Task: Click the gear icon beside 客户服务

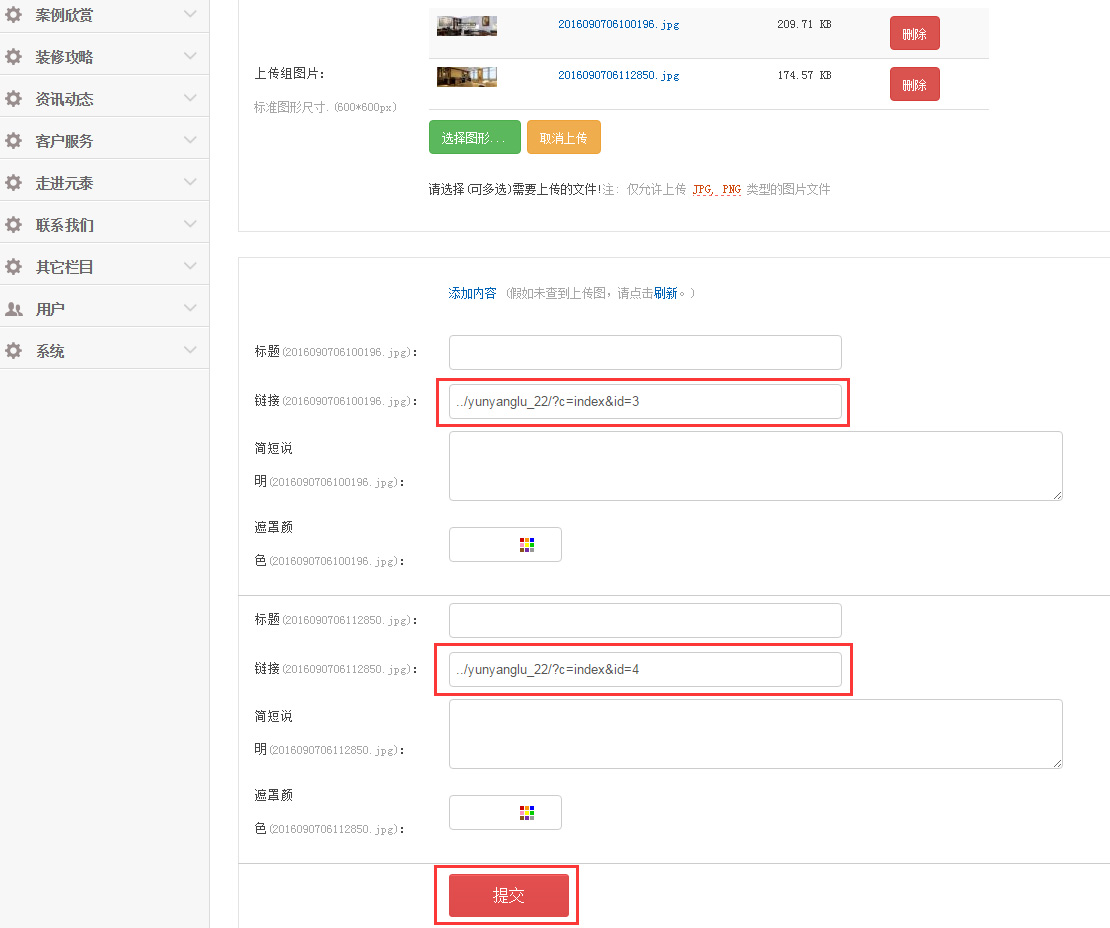Action: coord(13,141)
